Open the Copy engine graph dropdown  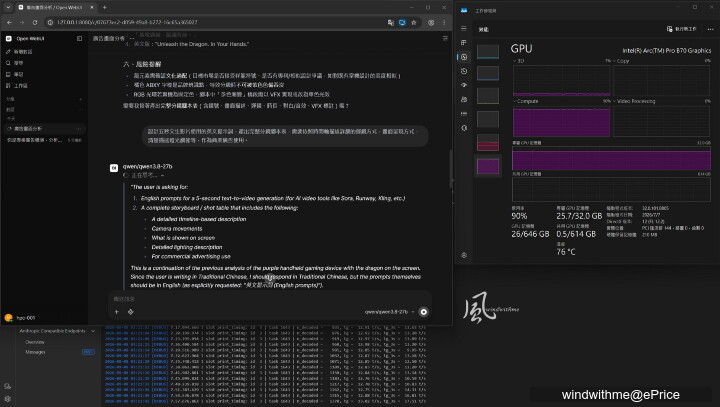[621, 61]
